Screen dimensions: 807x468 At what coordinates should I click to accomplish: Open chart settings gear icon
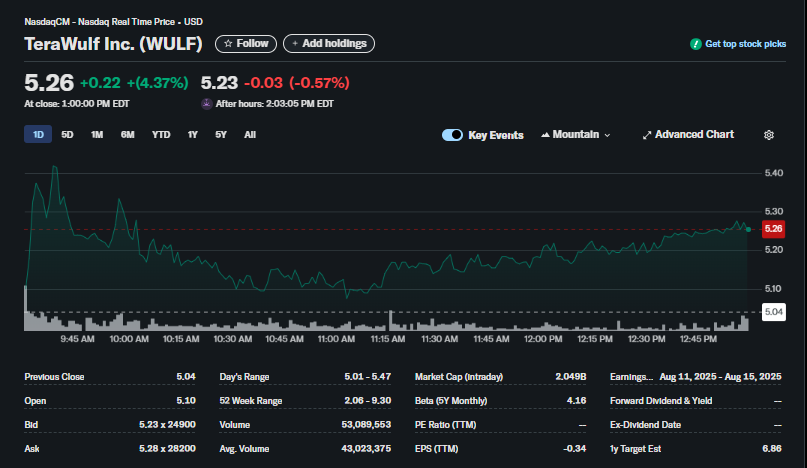point(768,135)
